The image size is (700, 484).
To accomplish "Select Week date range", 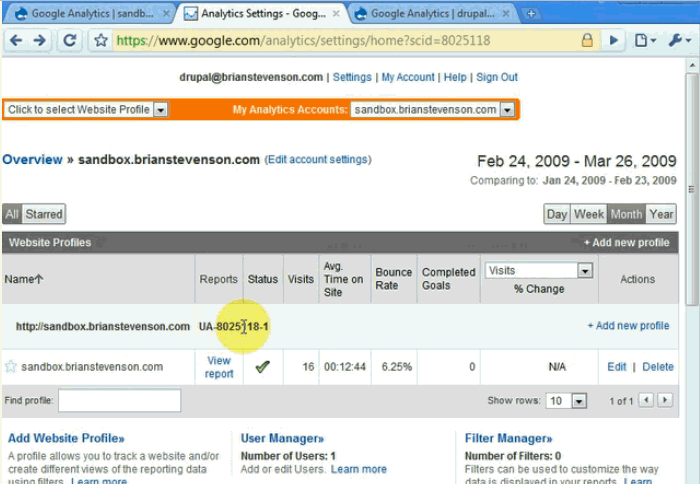I will (x=588, y=214).
